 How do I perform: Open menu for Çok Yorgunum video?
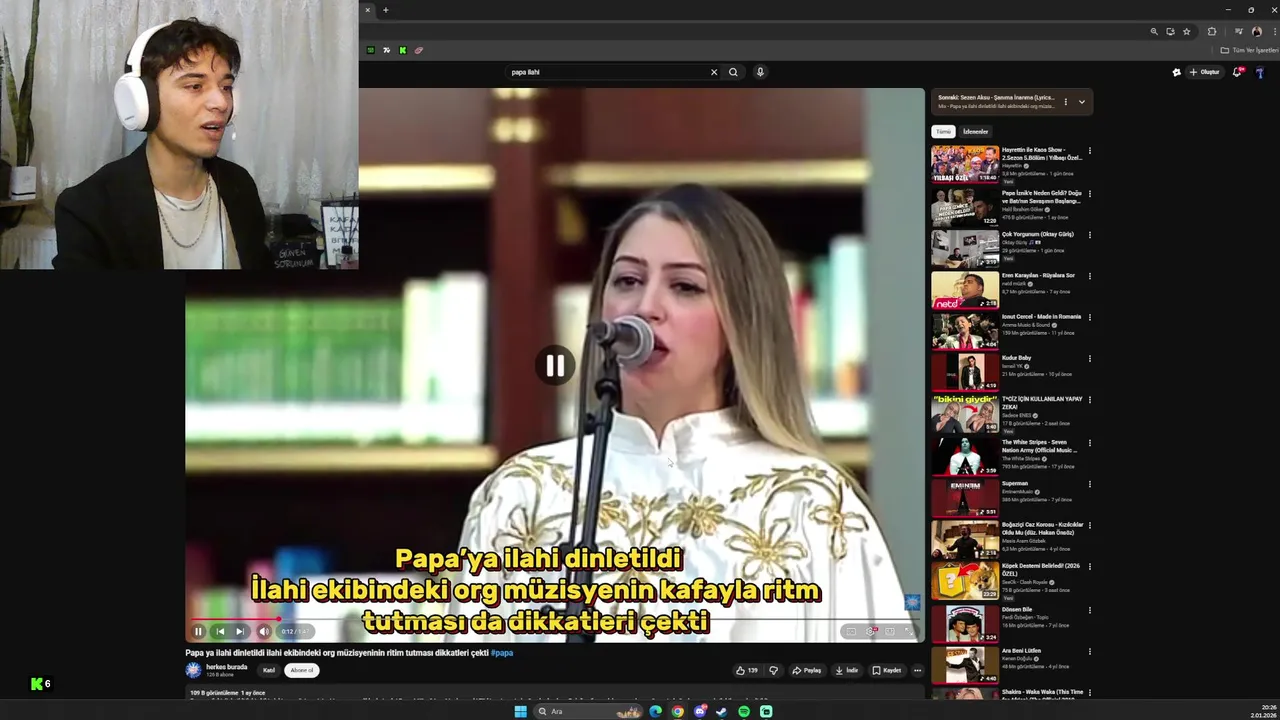1090,235
